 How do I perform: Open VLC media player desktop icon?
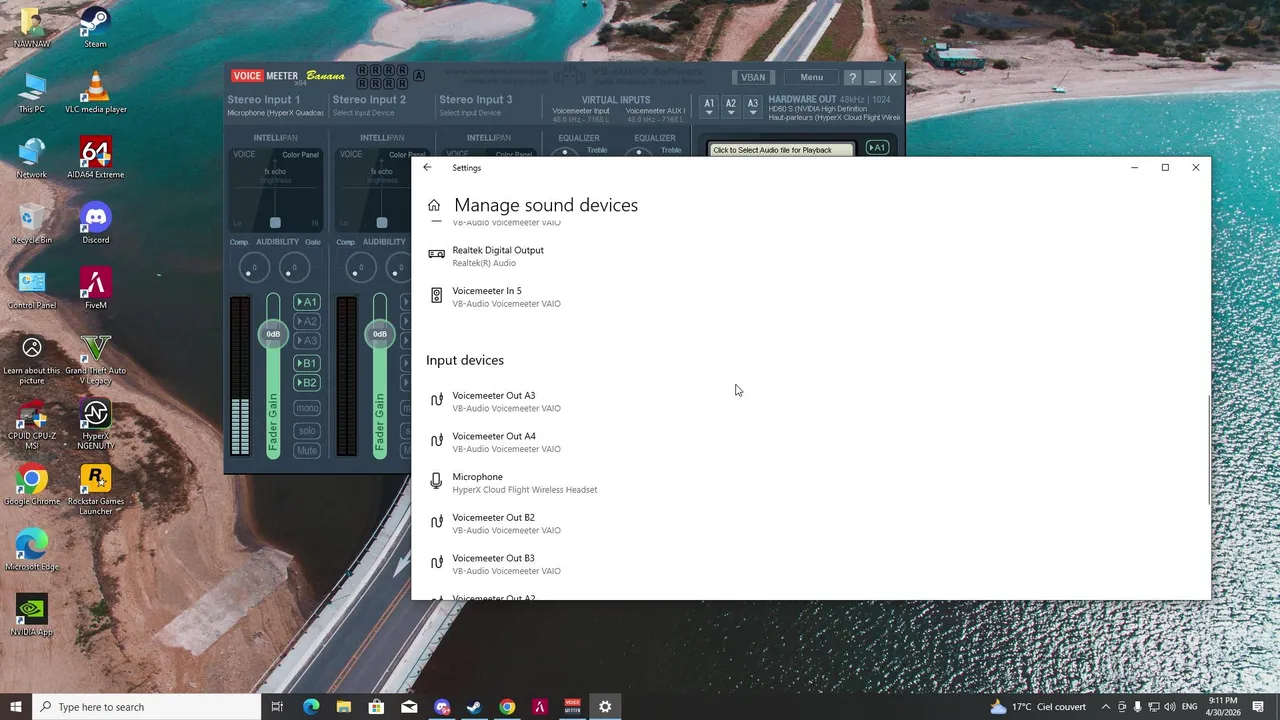click(95, 92)
